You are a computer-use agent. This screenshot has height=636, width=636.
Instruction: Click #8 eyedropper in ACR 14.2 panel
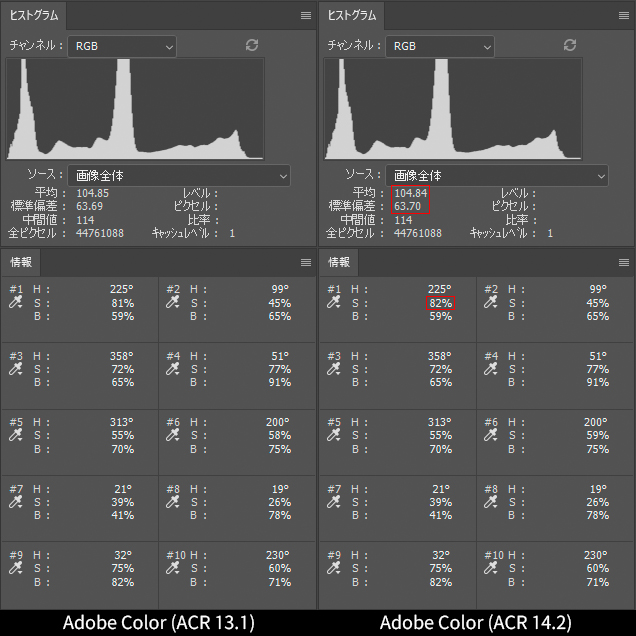(x=490, y=502)
